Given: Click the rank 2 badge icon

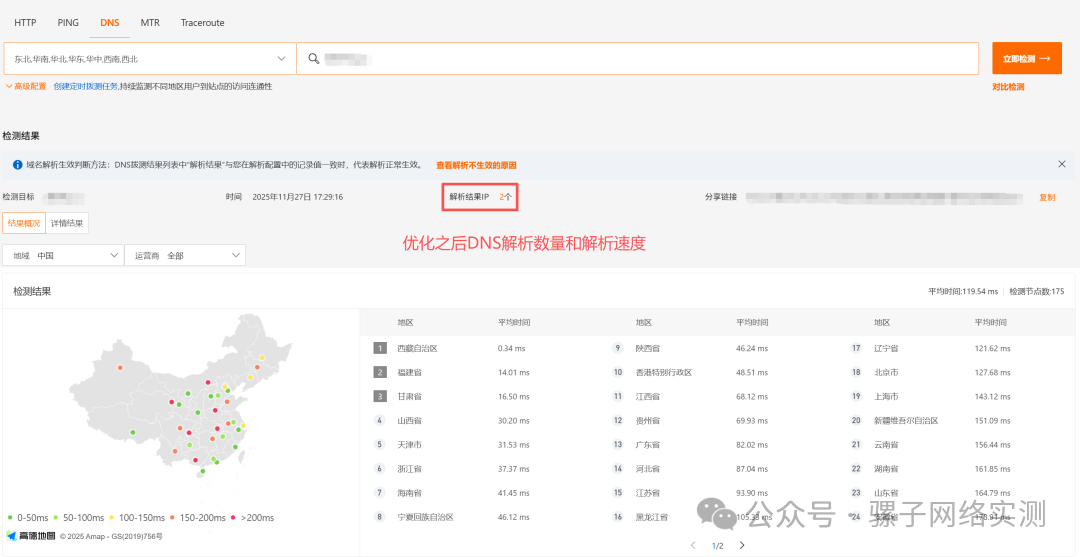Looking at the screenshot, I should coord(380,372).
